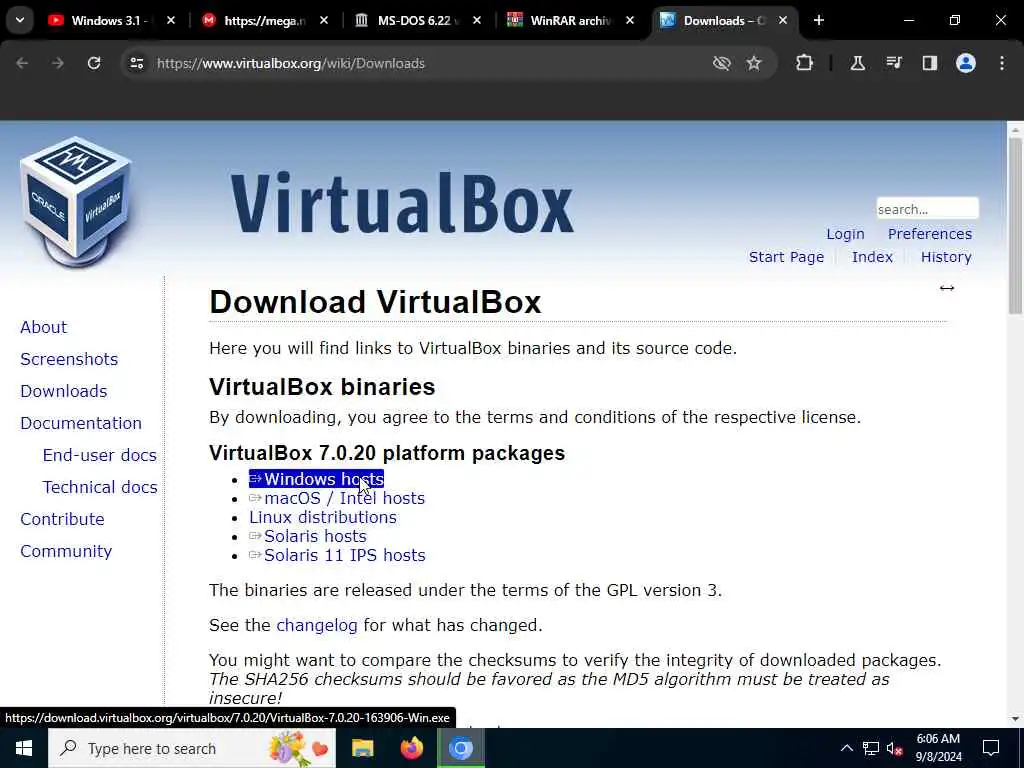Open the taskbar clock and date
1024x768 pixels.
[x=938, y=748]
